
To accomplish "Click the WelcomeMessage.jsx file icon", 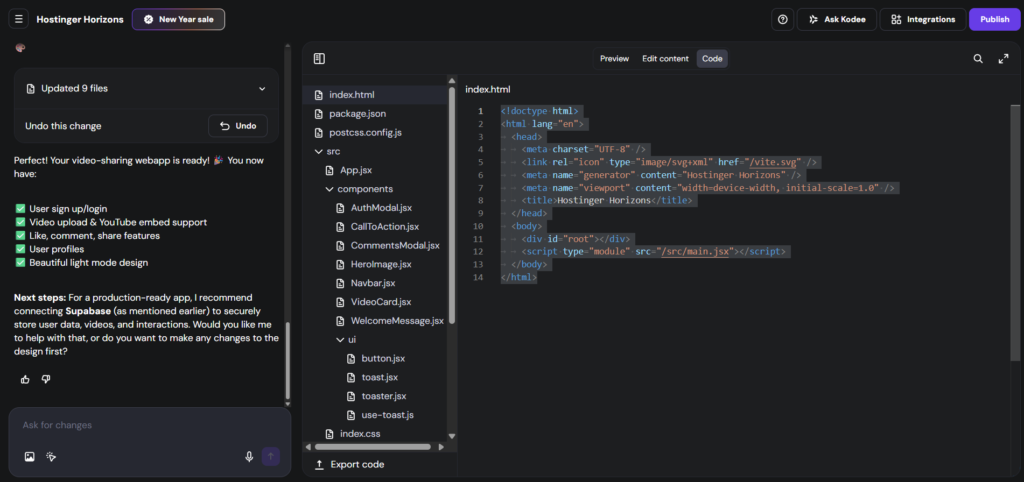I will [x=340, y=321].
